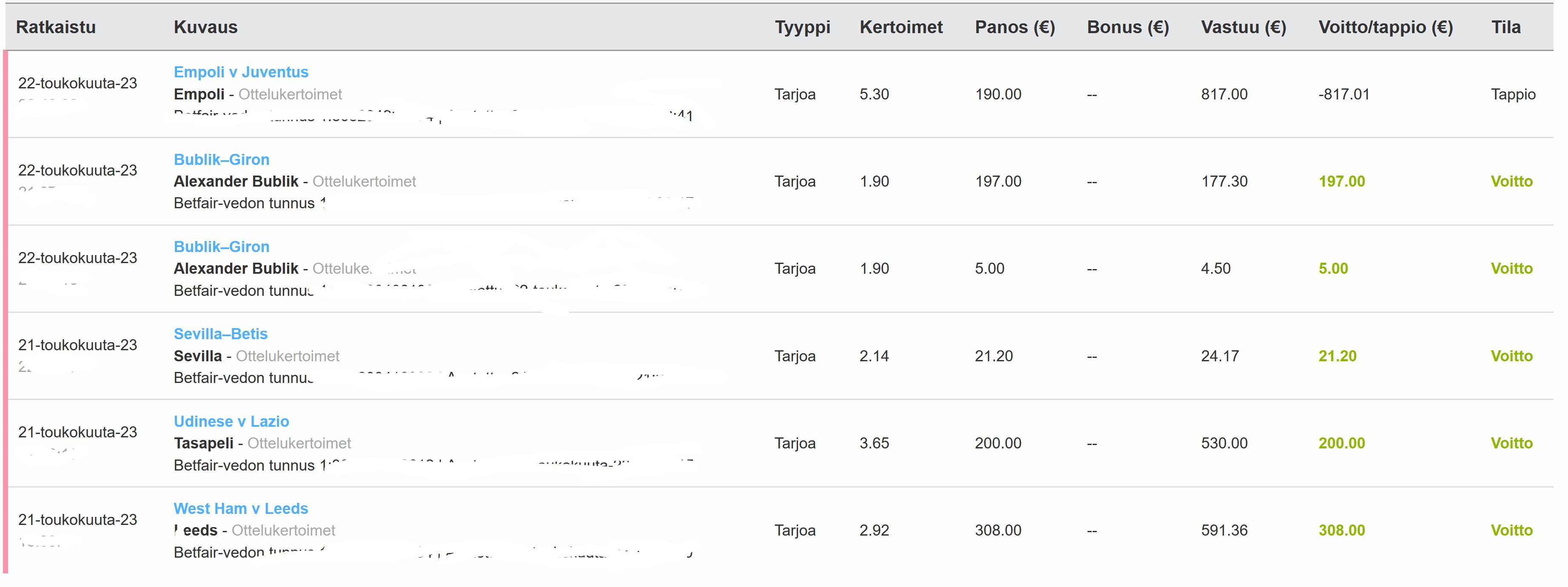Click the green 308.00 profit value
The height and width of the screenshot is (587, 1568).
(1342, 530)
